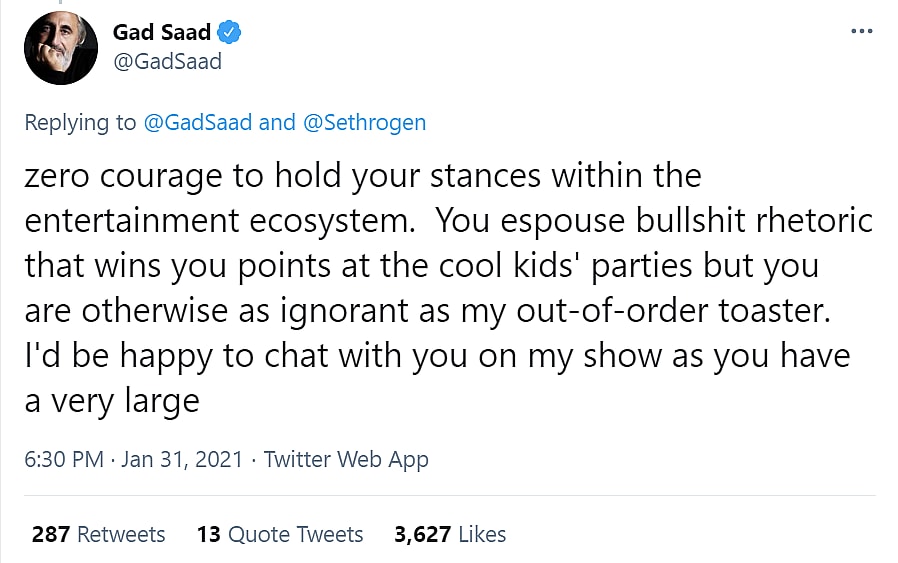
Task: Open @GadSaad mention in Replying to line
Action: click(199, 123)
